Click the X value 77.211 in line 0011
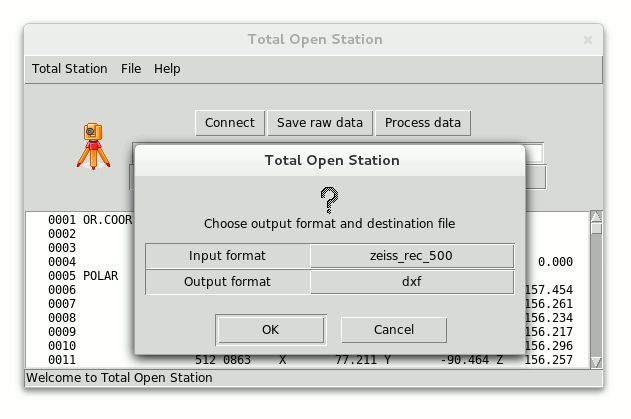 [x=356, y=360]
